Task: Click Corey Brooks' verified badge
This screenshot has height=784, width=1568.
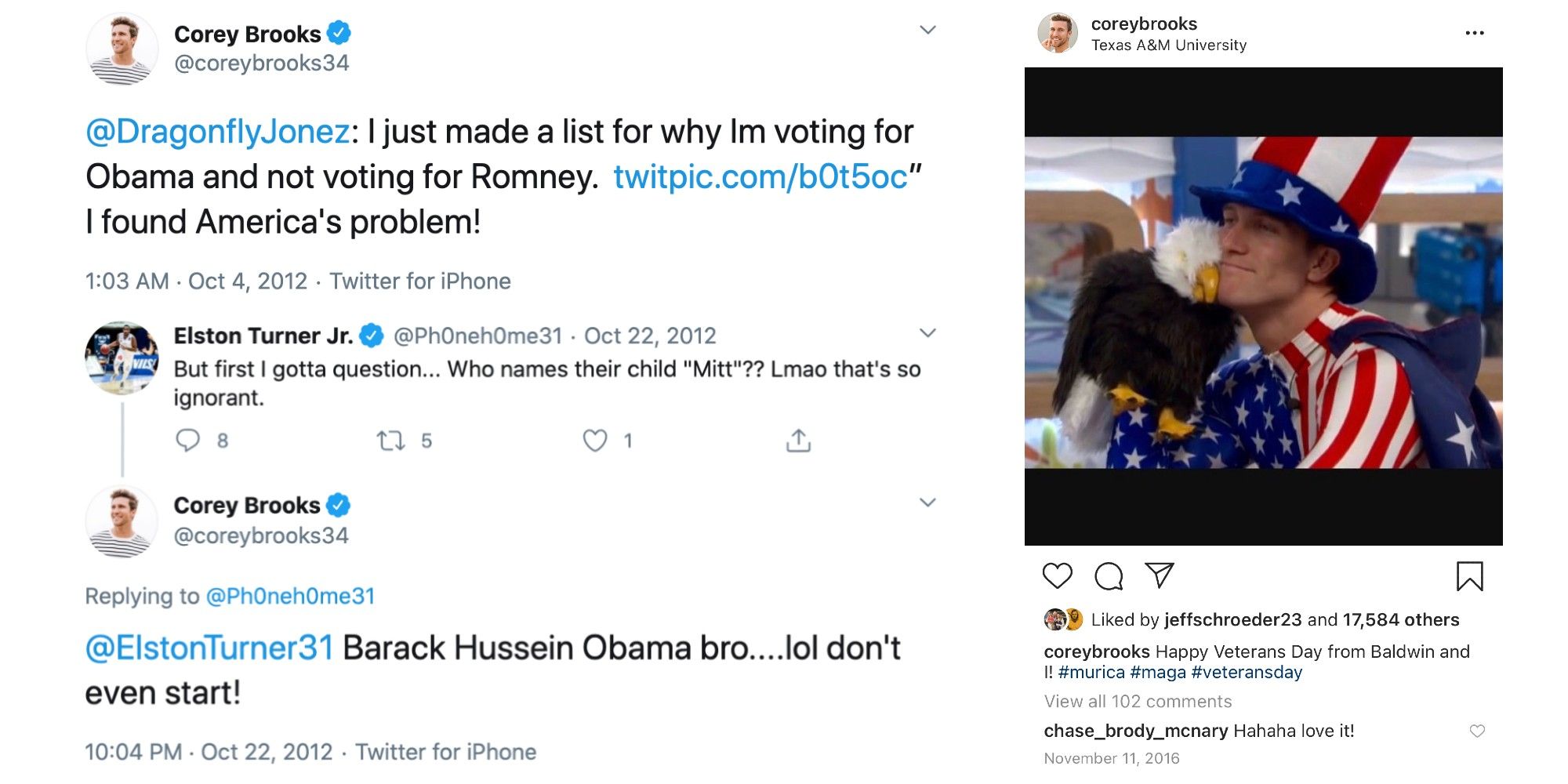Action: 340,33
